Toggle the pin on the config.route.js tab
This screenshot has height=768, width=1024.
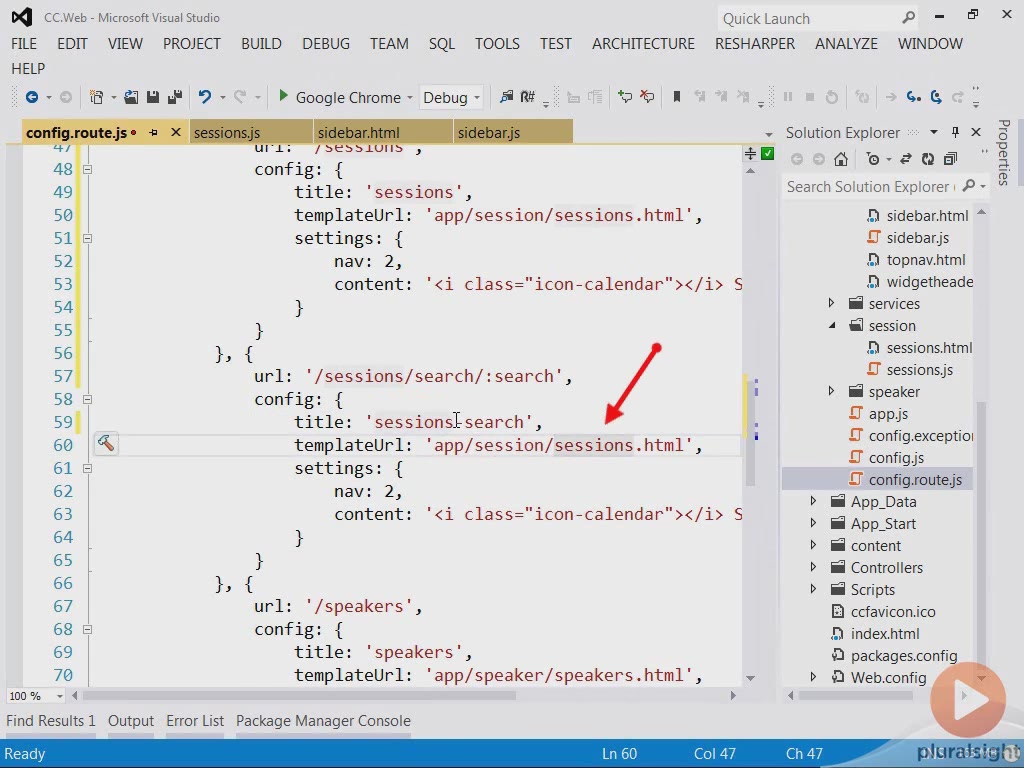click(x=153, y=133)
